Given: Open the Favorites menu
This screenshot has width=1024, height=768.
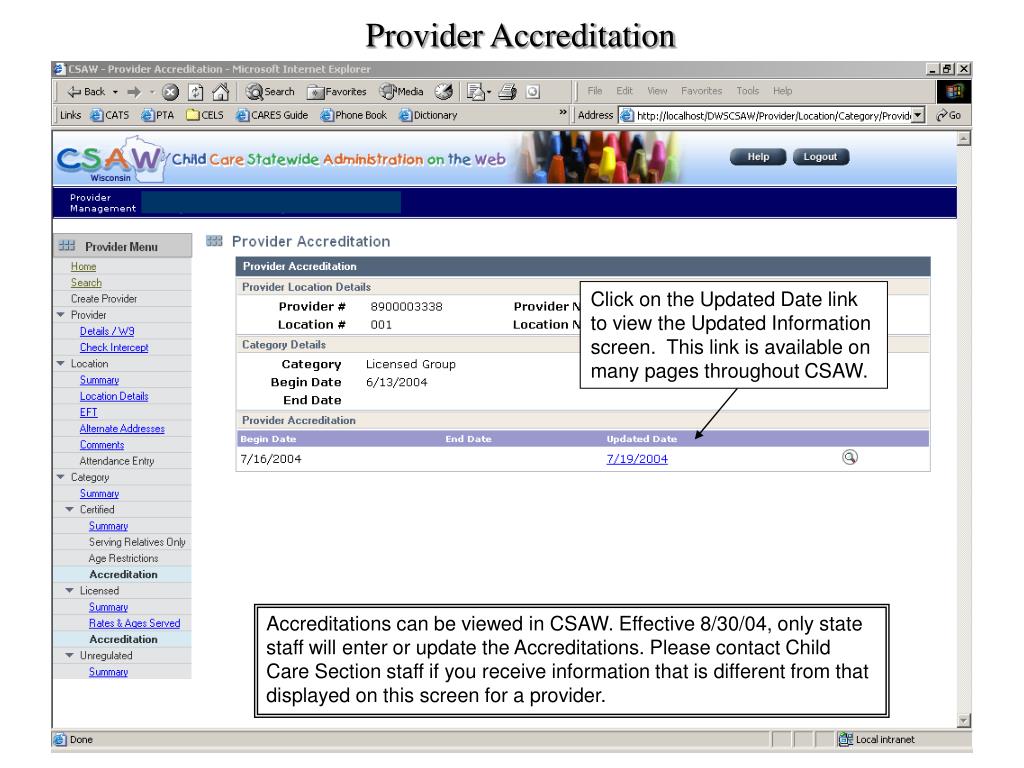Looking at the screenshot, I should (x=701, y=91).
